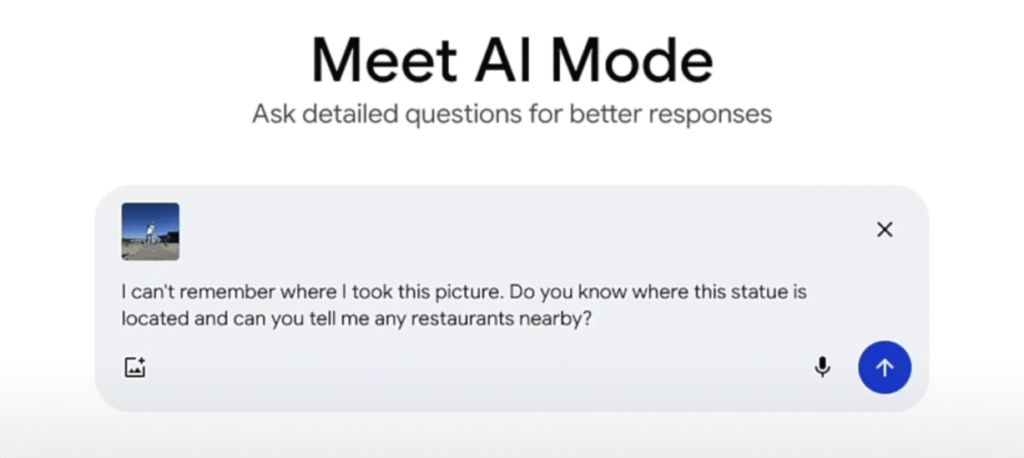
Task: Open the attached statue photo thumbnail
Action: [x=150, y=232]
